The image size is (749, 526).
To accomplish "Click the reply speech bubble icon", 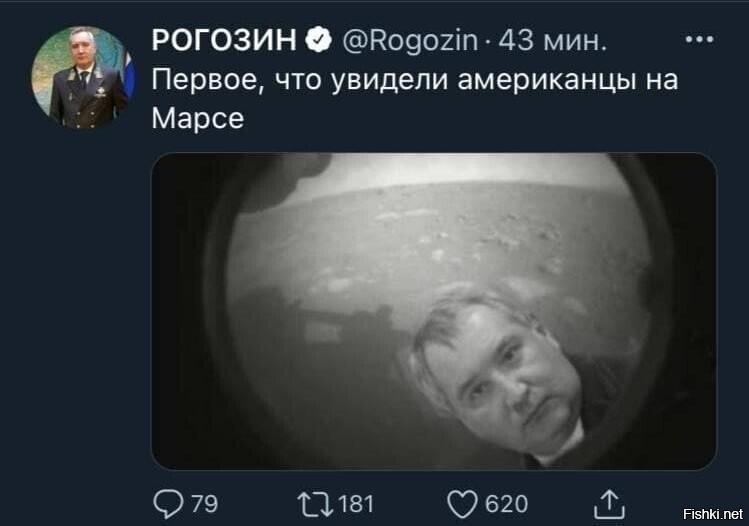I will (x=168, y=504).
